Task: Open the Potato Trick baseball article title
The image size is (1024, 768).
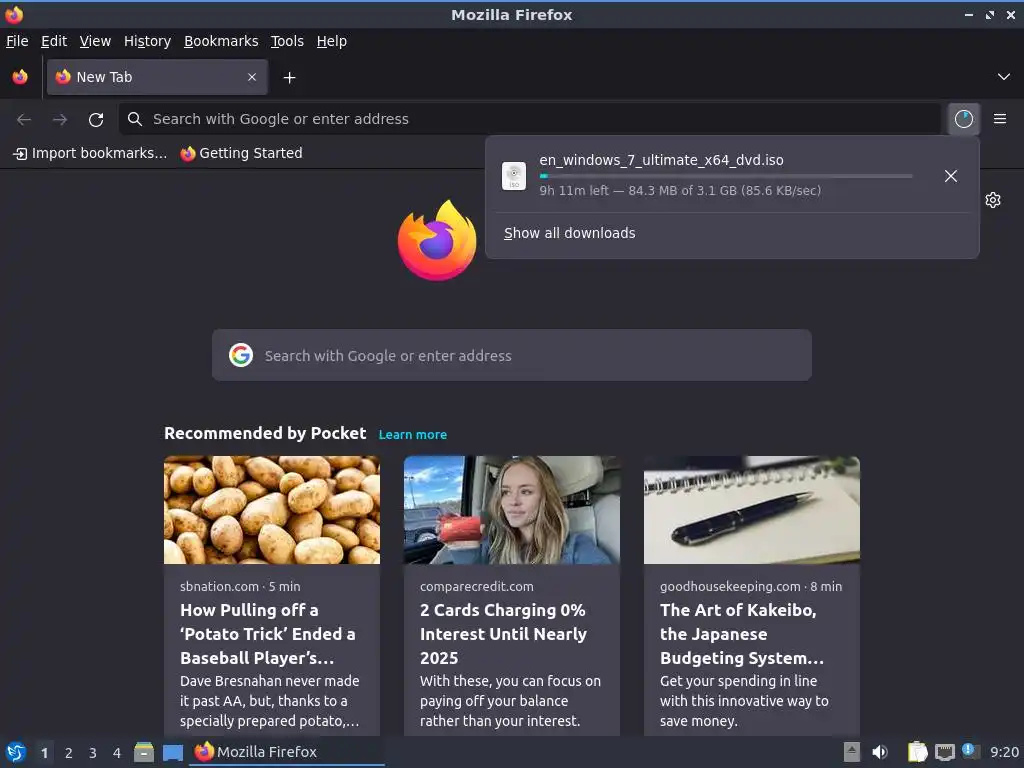Action: point(268,634)
